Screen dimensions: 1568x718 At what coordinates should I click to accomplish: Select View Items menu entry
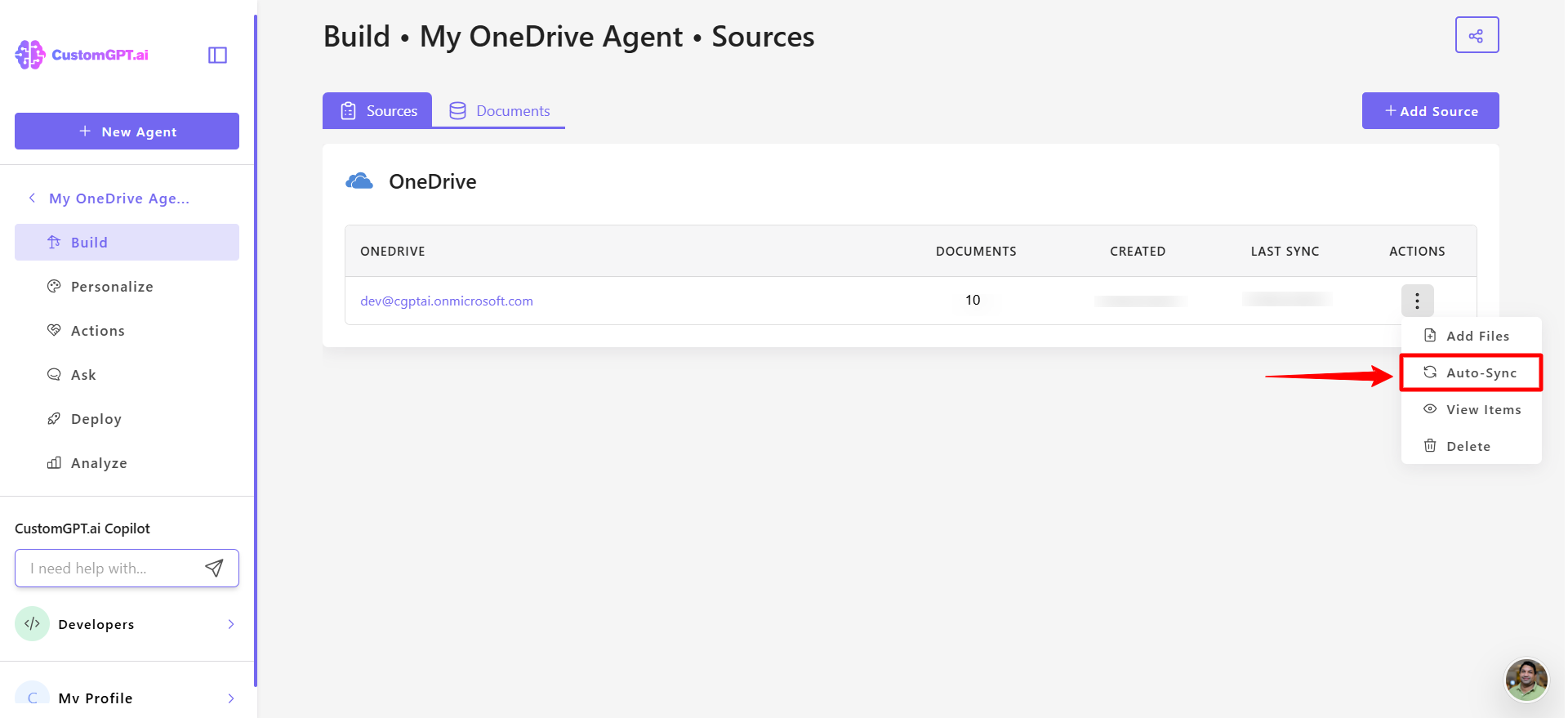coord(1471,409)
